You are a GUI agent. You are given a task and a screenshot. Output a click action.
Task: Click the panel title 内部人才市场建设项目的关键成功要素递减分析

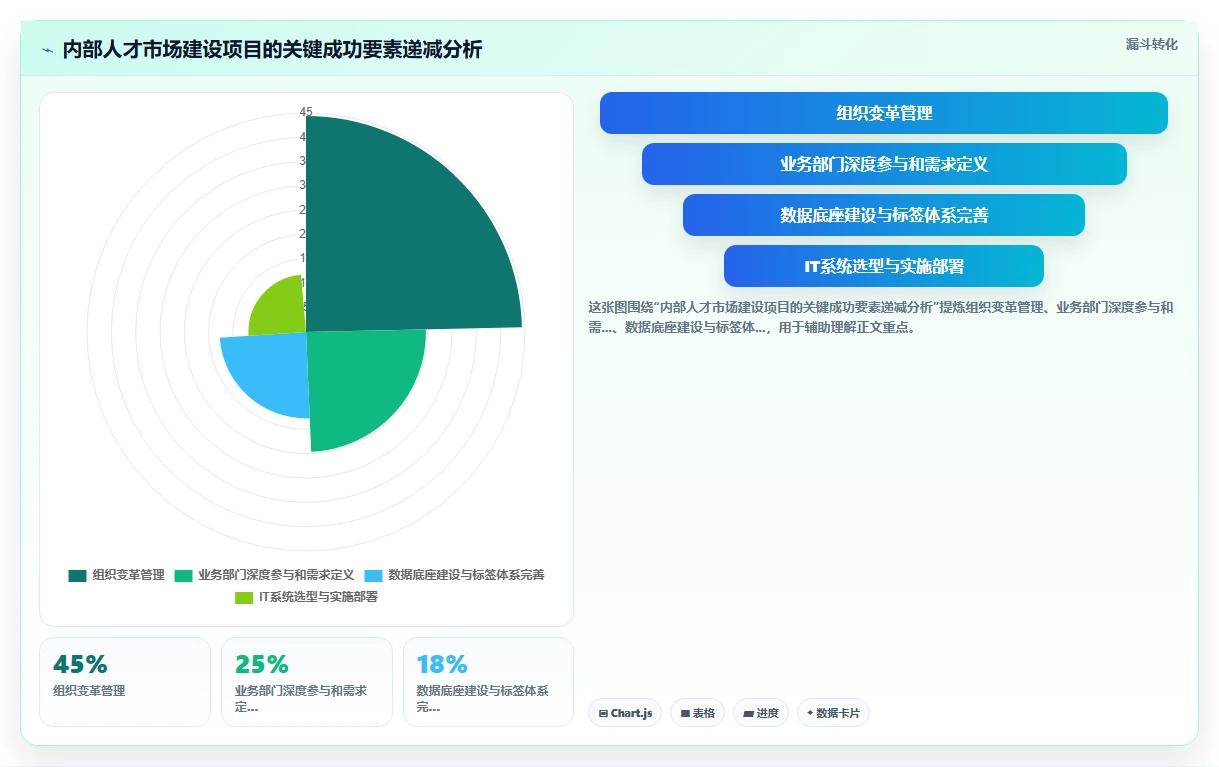pyautogui.click(x=272, y=50)
